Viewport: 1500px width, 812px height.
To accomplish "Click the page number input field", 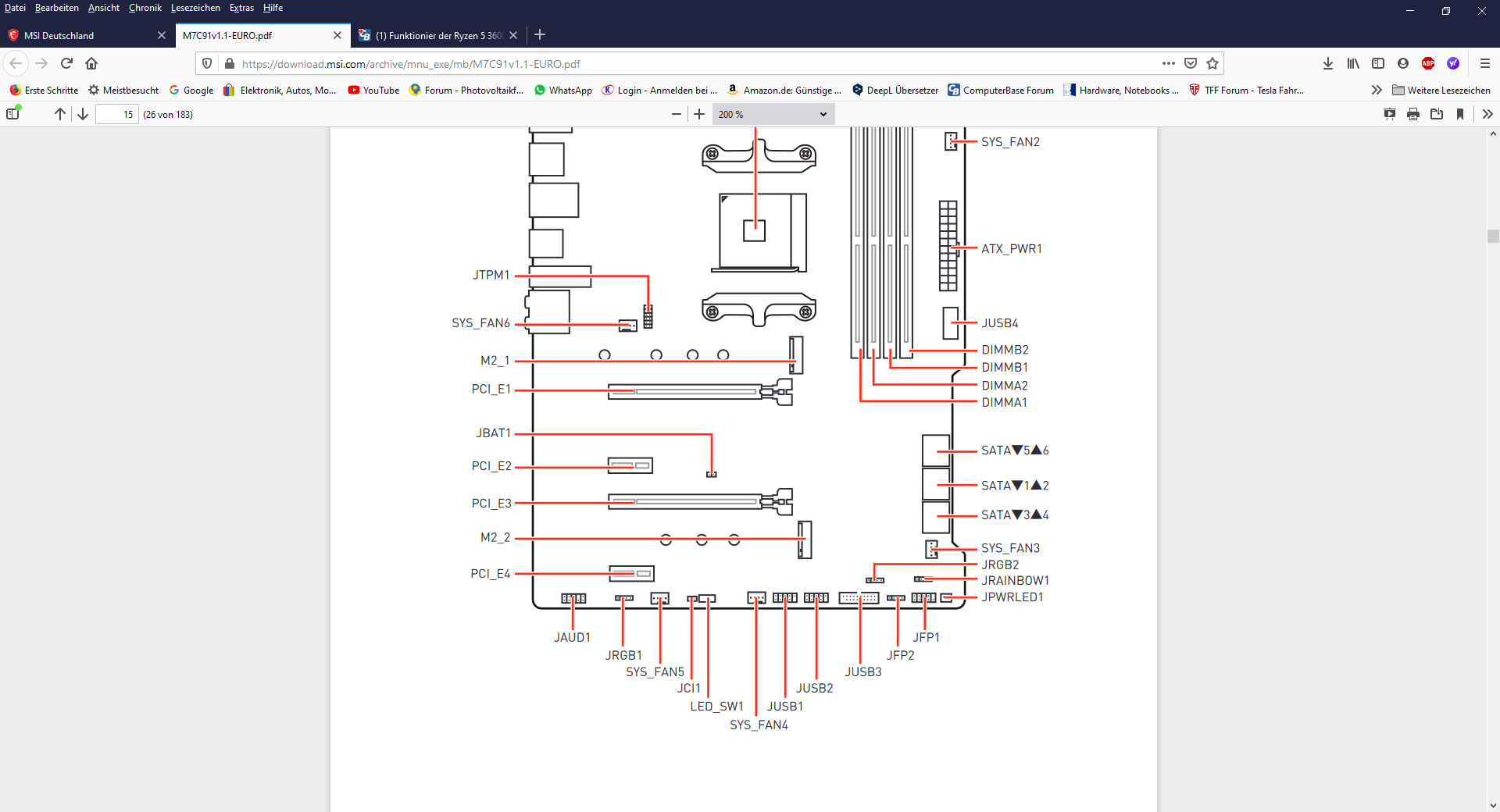I will (x=117, y=114).
